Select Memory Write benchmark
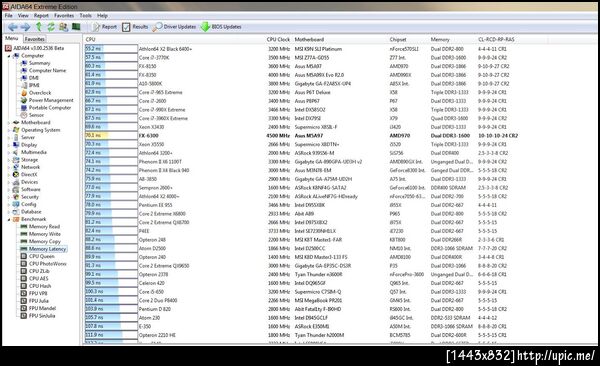Screen dimensions: 600x366 click(40, 234)
